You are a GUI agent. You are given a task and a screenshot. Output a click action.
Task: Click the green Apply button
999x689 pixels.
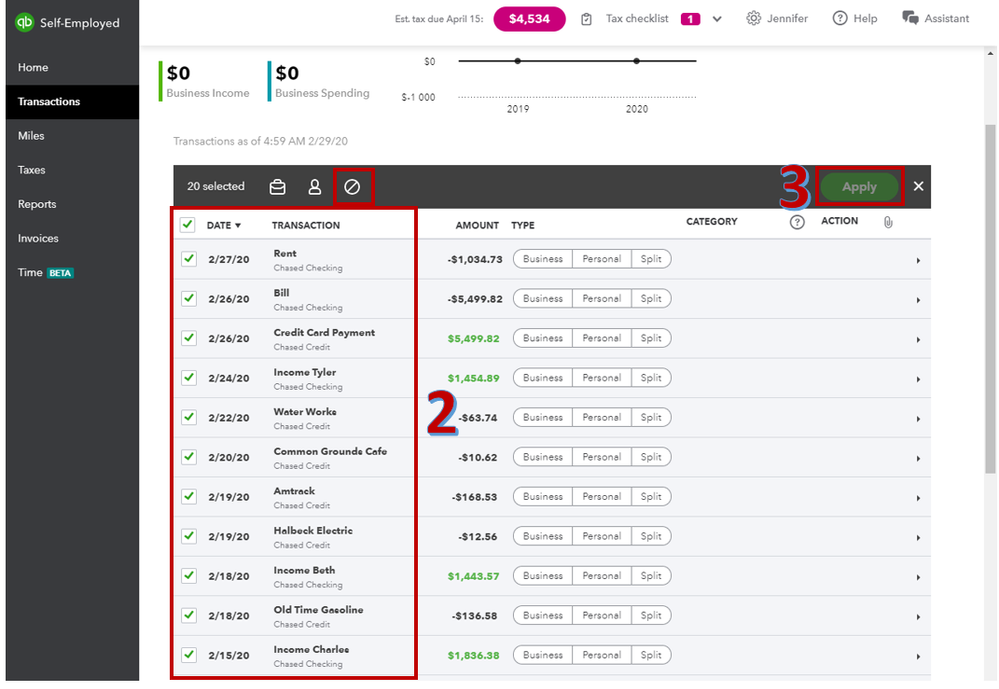[859, 187]
